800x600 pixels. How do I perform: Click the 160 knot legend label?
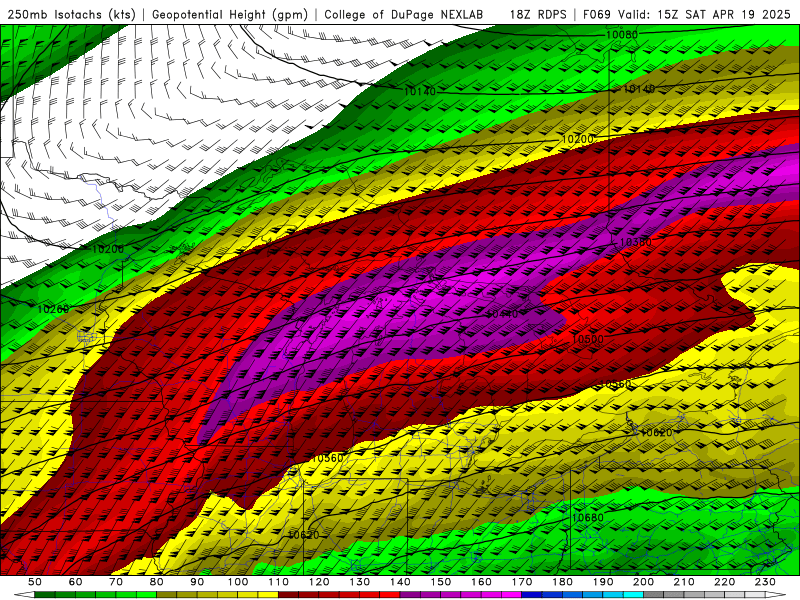pos(481,582)
